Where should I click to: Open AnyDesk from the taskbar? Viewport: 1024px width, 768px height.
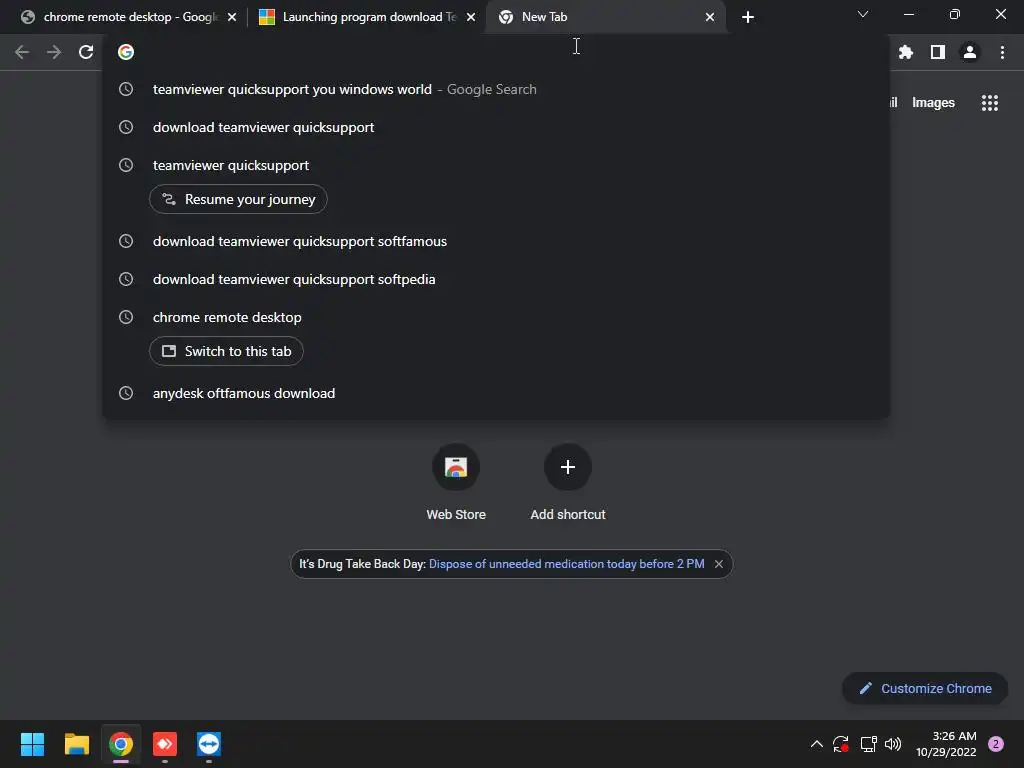point(165,744)
